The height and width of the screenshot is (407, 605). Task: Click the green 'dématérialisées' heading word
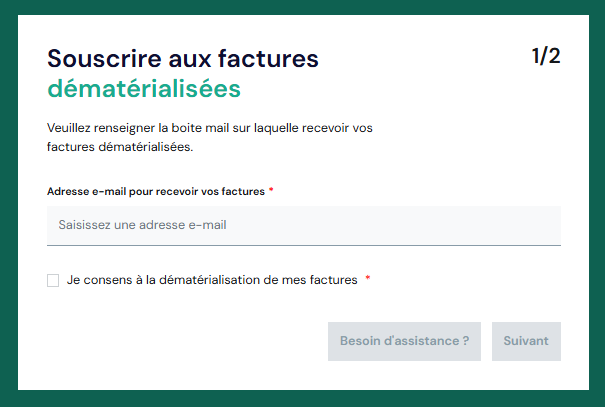coord(144,90)
